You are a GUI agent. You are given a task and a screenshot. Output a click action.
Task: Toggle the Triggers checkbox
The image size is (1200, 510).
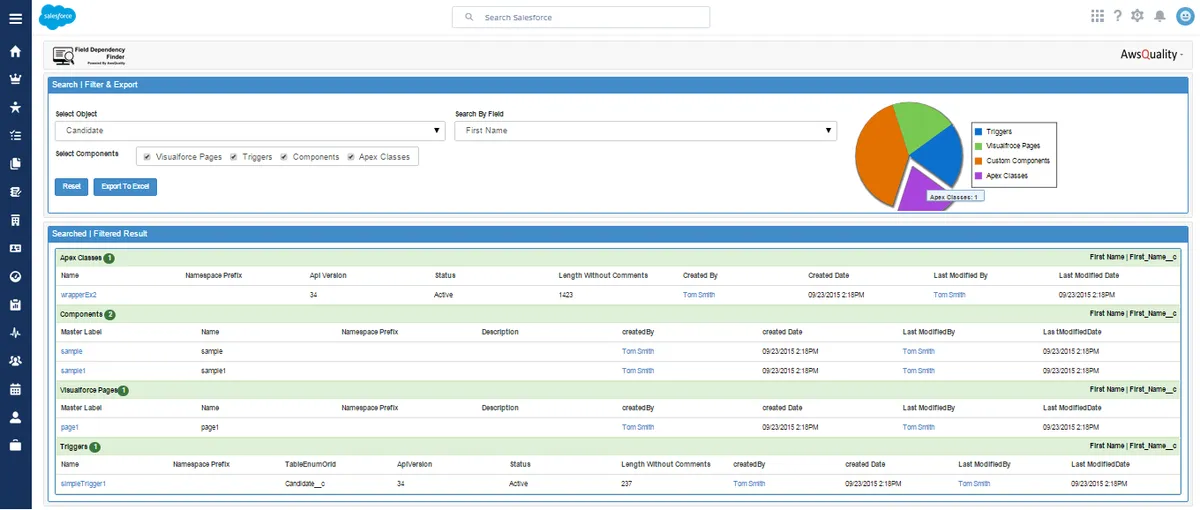click(233, 157)
